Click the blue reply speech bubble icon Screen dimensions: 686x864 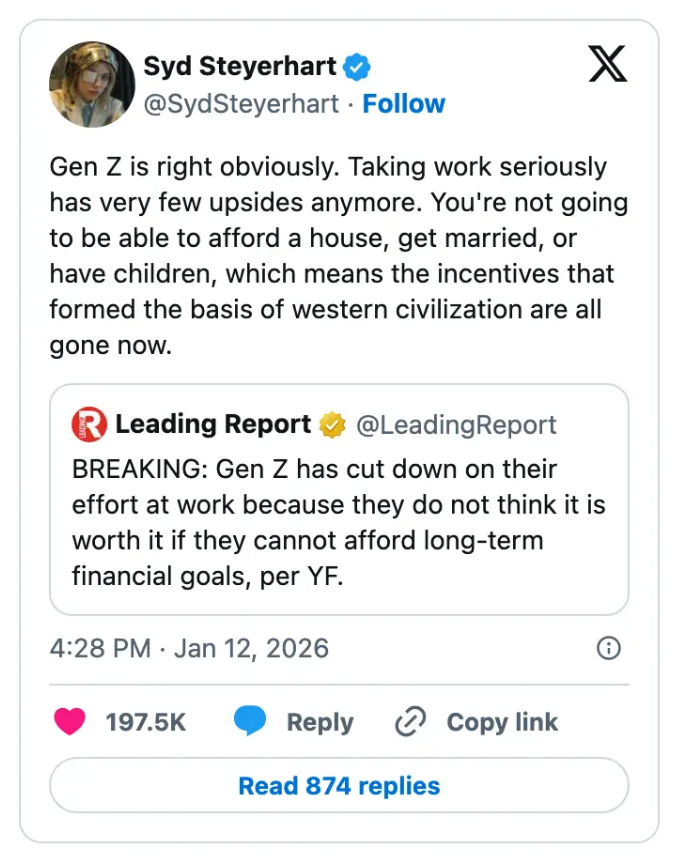pyautogui.click(x=251, y=722)
